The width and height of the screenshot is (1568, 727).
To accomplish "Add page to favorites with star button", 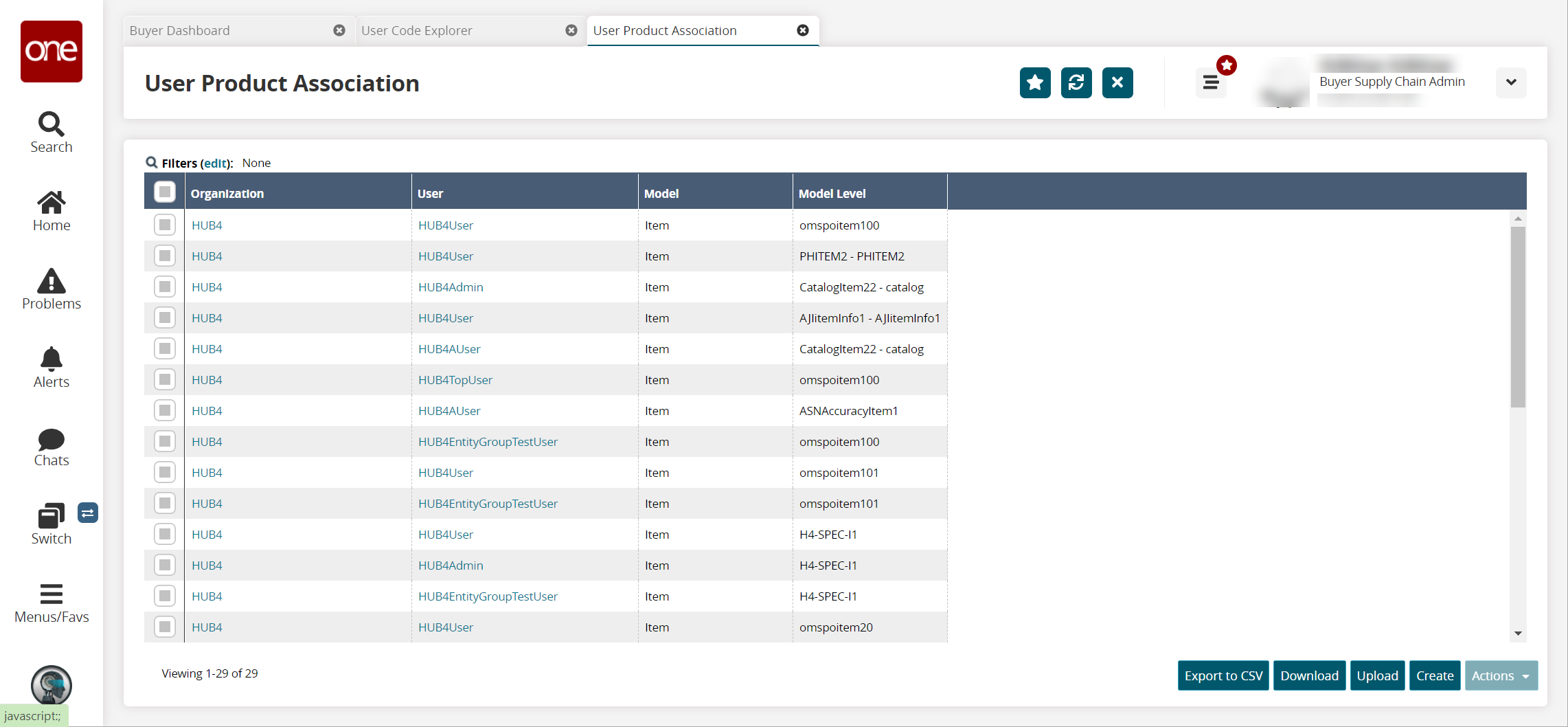I will (x=1034, y=83).
